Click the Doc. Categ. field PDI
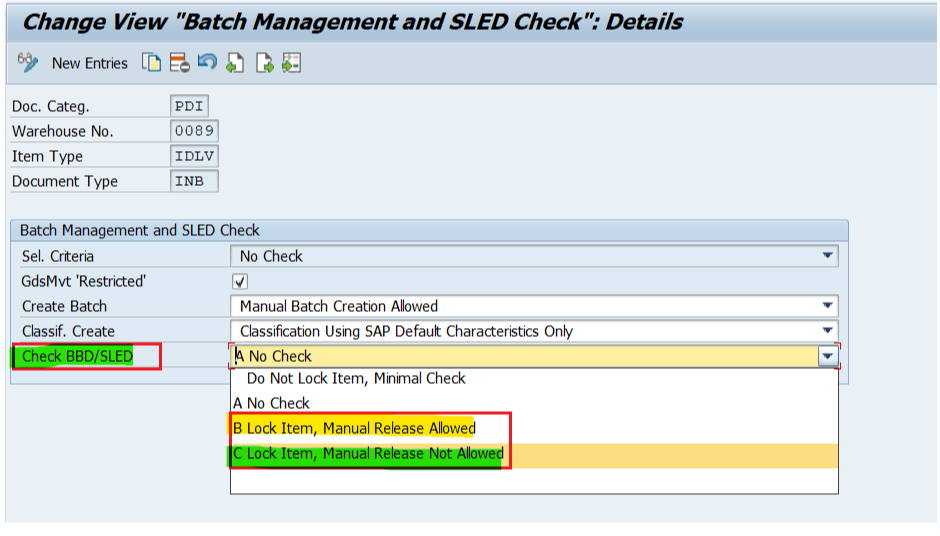 (189, 106)
